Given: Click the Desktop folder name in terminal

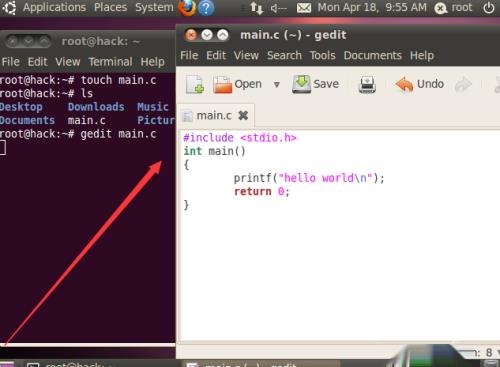Looking at the screenshot, I should tap(21, 107).
